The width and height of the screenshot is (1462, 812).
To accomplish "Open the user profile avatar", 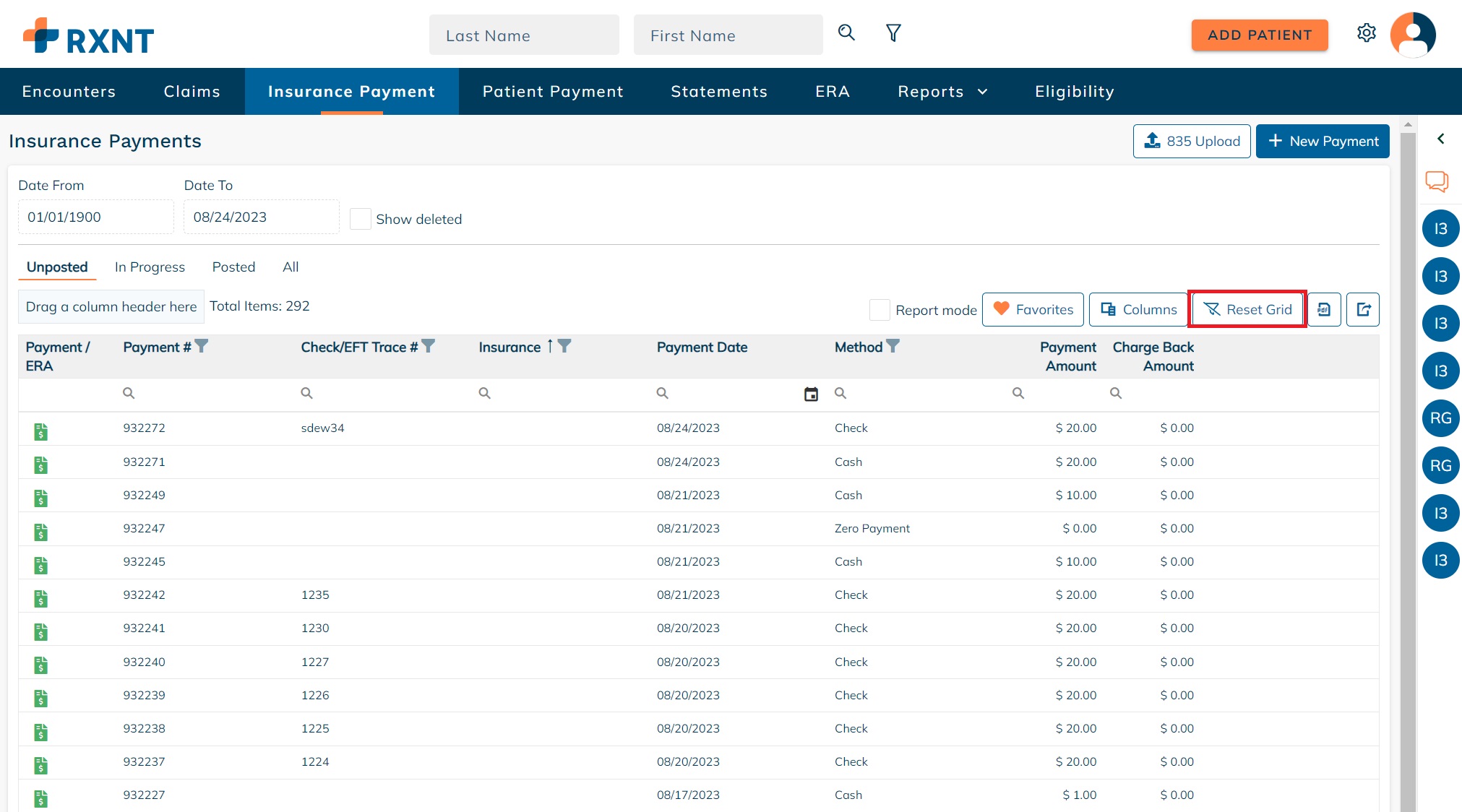I will [1413, 35].
